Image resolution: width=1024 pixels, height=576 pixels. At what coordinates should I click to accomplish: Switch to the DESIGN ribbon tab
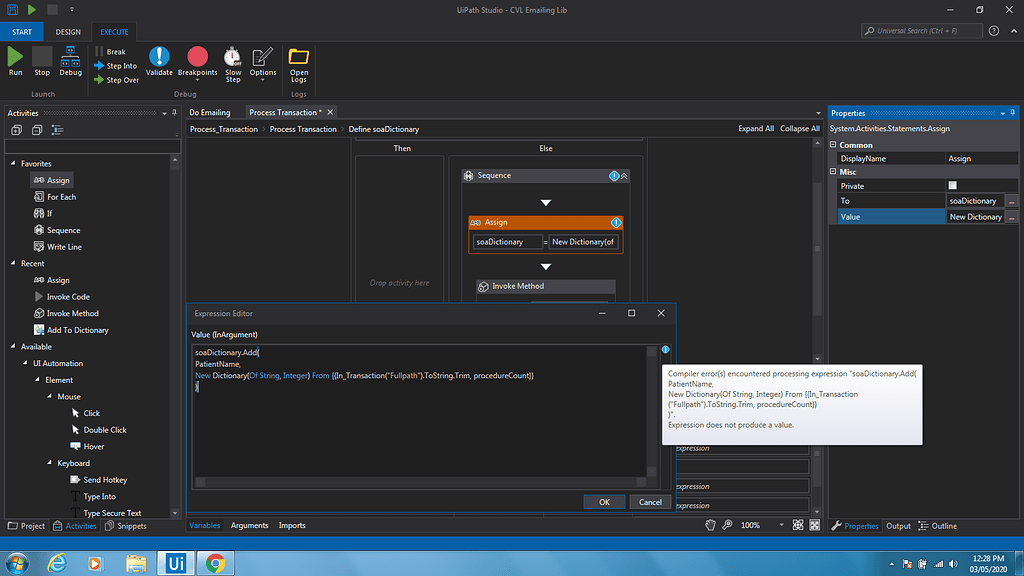pos(68,32)
